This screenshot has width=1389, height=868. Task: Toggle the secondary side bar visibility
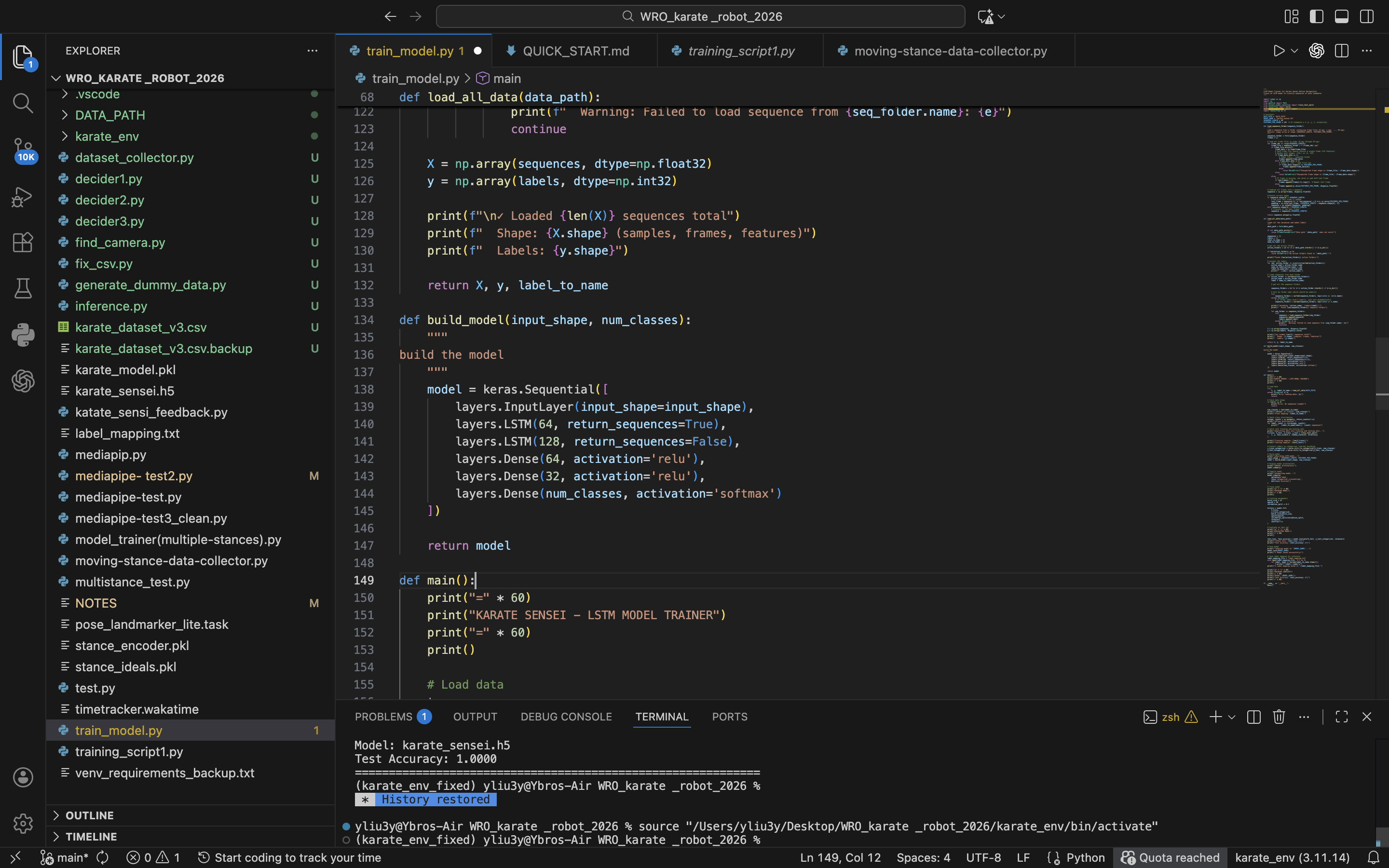pyautogui.click(x=1367, y=17)
